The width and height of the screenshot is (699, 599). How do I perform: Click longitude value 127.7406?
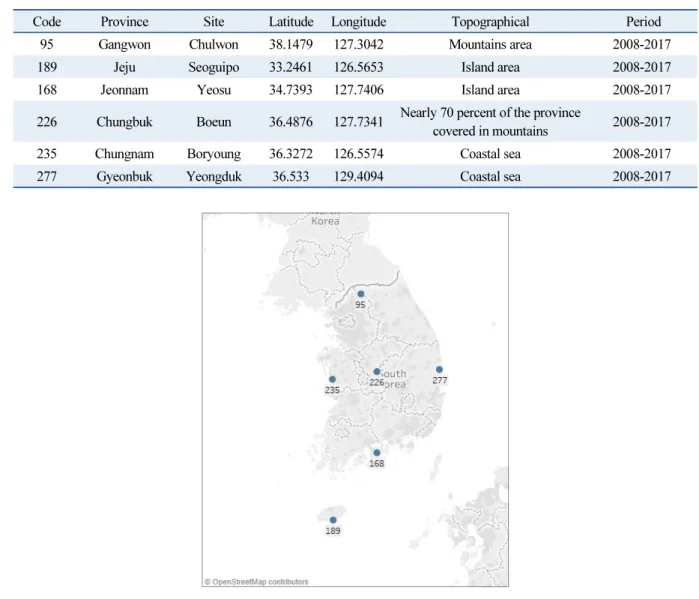pos(358,90)
